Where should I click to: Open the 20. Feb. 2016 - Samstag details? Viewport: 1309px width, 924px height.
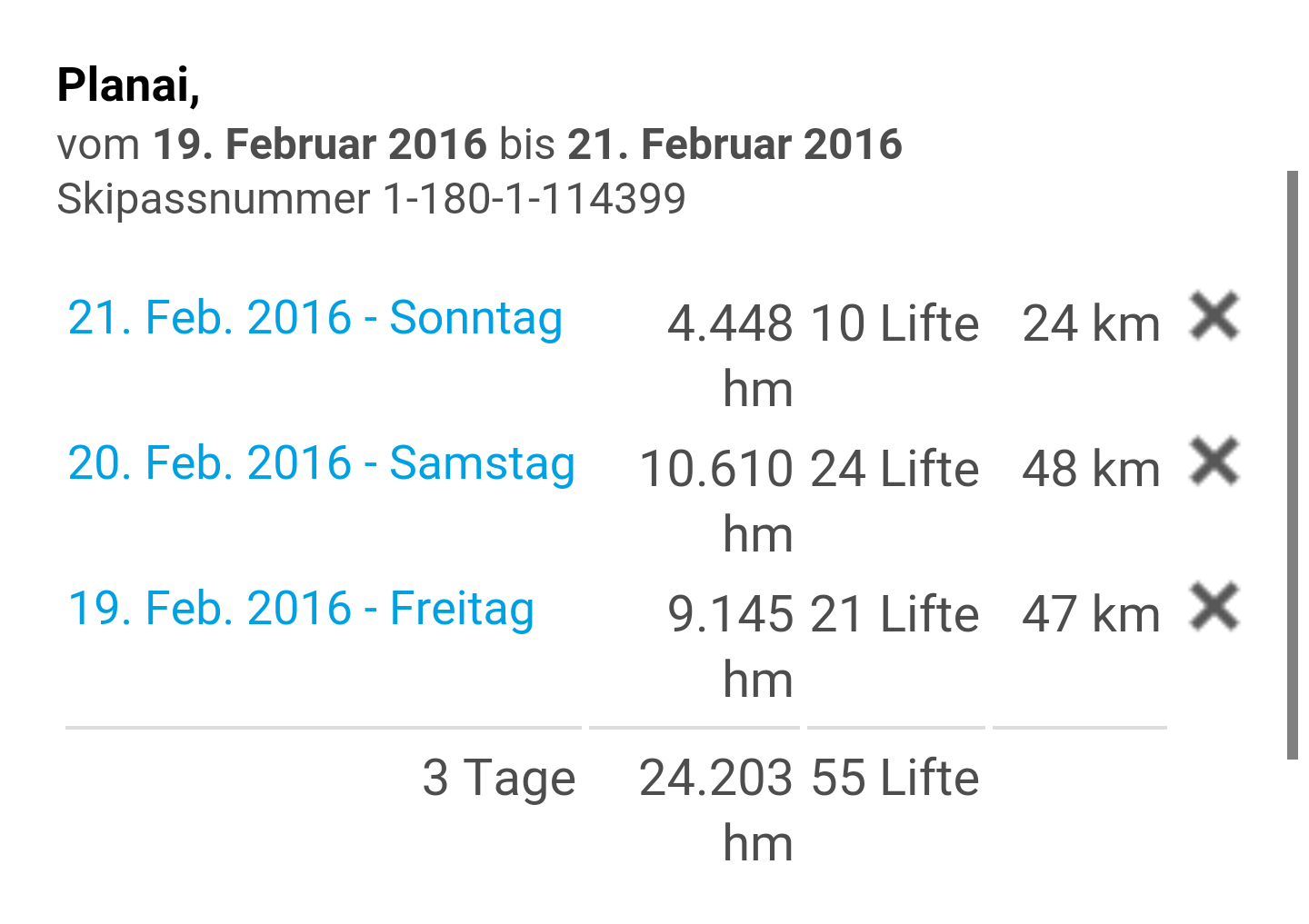point(322,463)
